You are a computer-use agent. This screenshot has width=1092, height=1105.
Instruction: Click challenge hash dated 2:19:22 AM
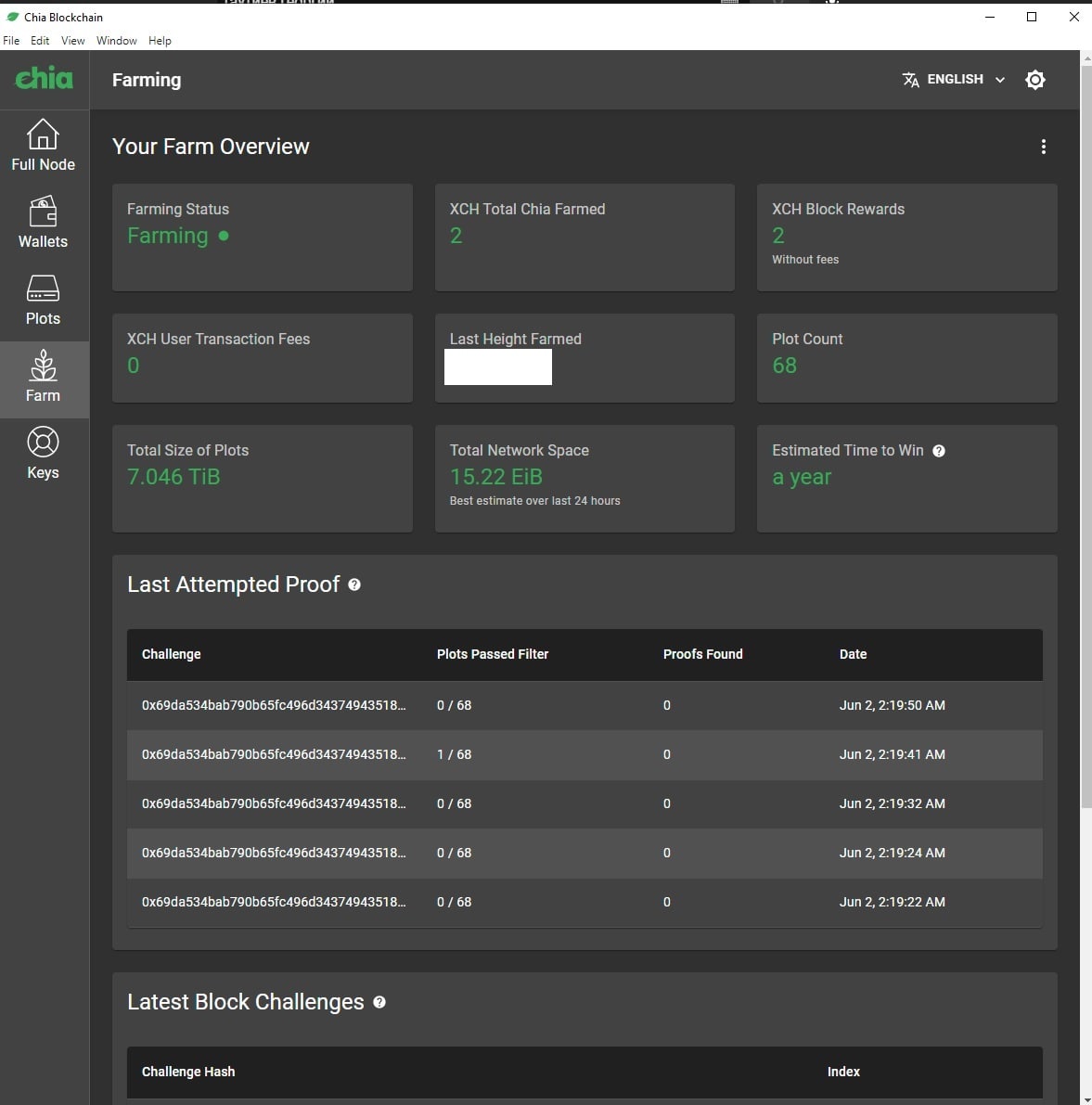(274, 902)
